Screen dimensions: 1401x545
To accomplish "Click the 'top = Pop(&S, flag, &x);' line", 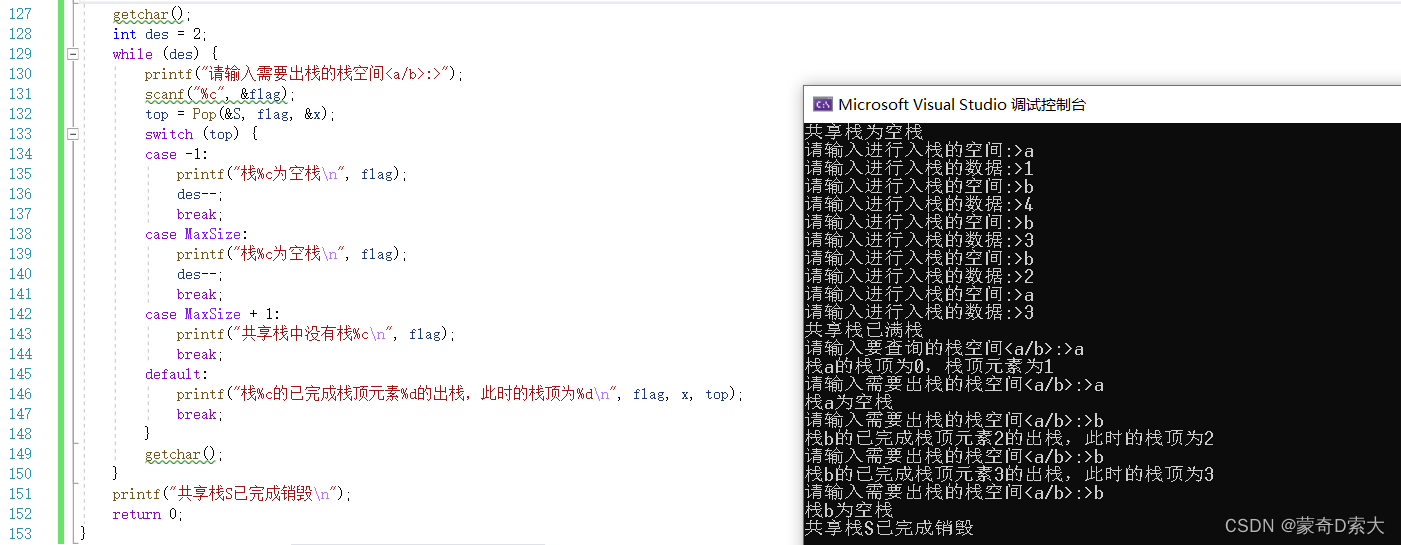I will point(240,114).
